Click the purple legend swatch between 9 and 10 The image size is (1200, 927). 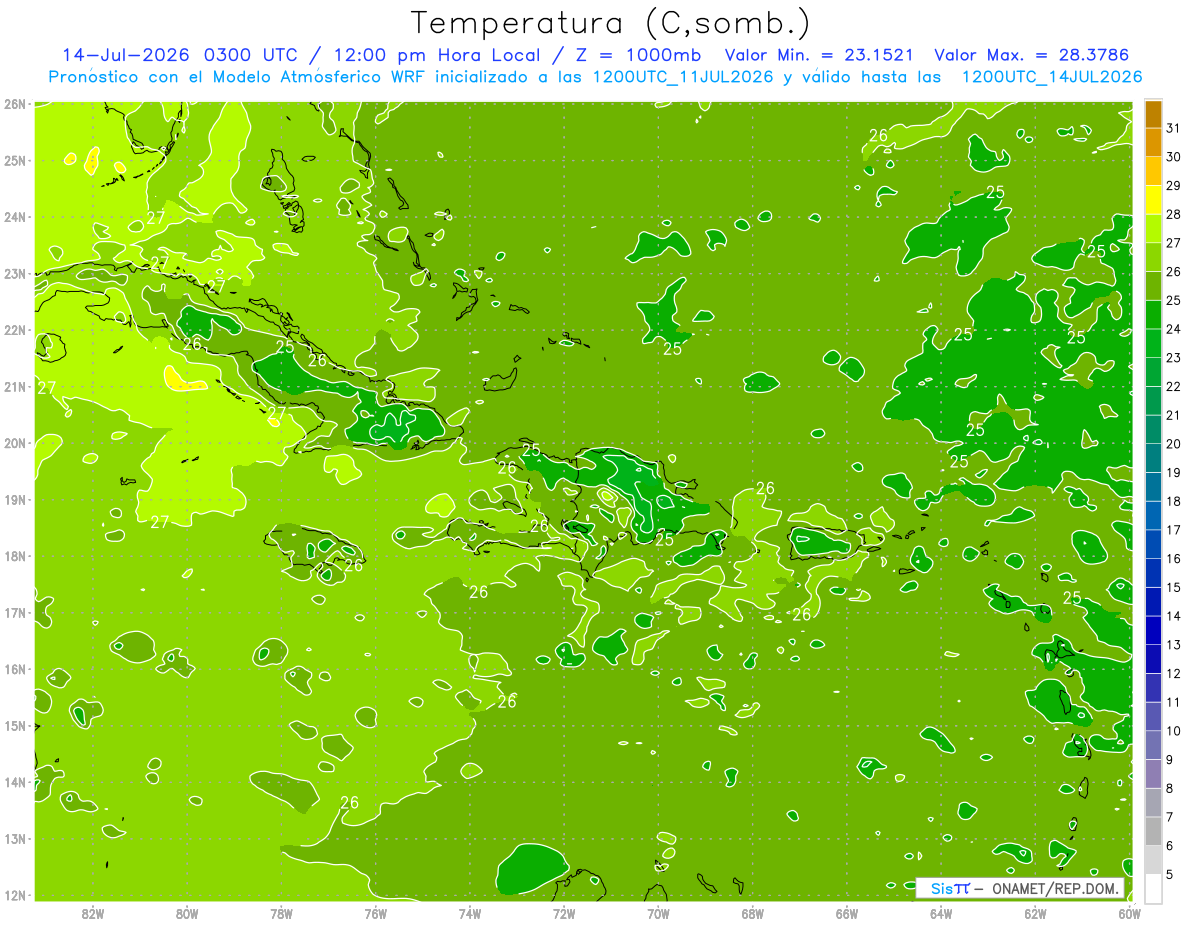click(x=1153, y=745)
